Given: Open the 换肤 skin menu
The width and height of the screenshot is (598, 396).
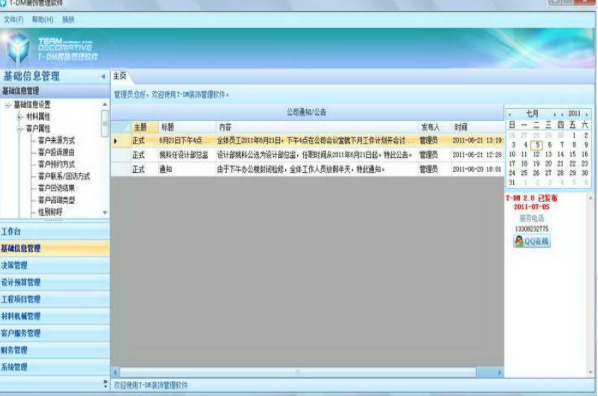Looking at the screenshot, I should (68, 19).
